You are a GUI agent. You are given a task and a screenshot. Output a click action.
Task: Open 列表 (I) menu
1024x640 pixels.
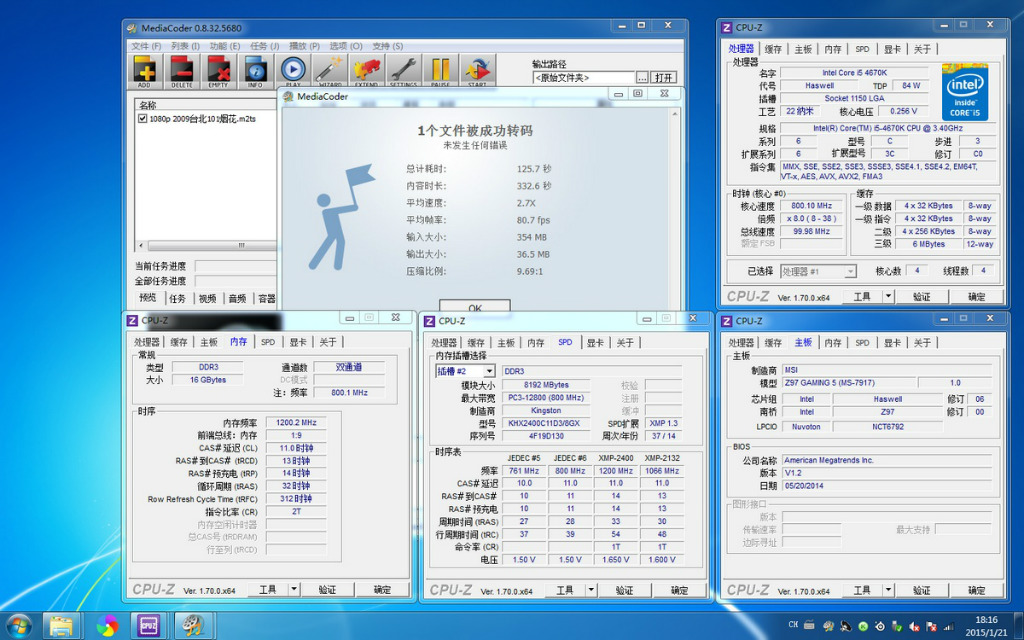click(185, 46)
